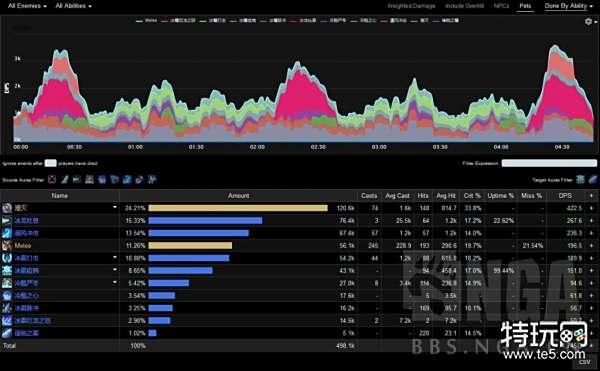Click the Filter Expression input field

(549, 163)
